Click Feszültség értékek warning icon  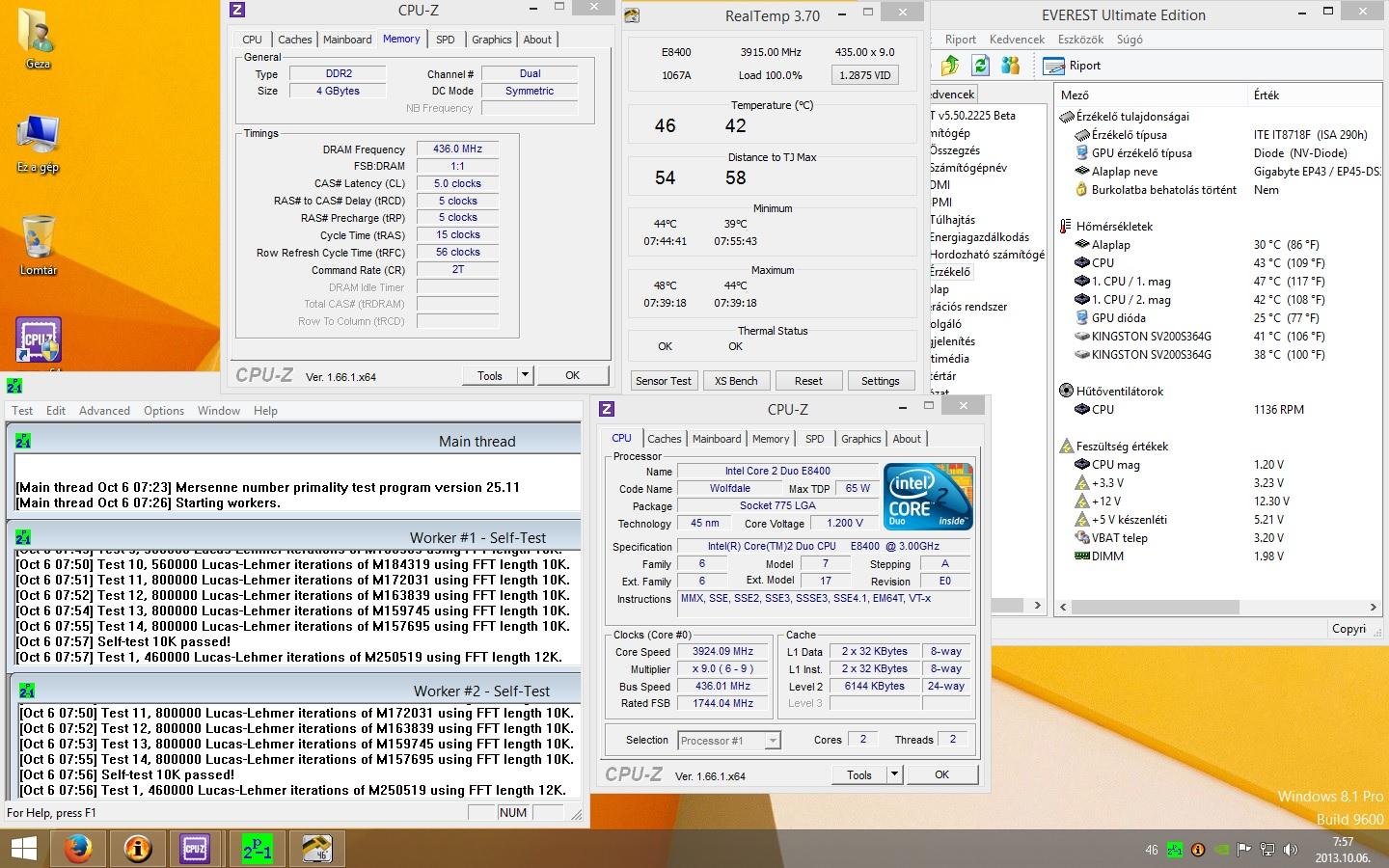click(x=1066, y=446)
